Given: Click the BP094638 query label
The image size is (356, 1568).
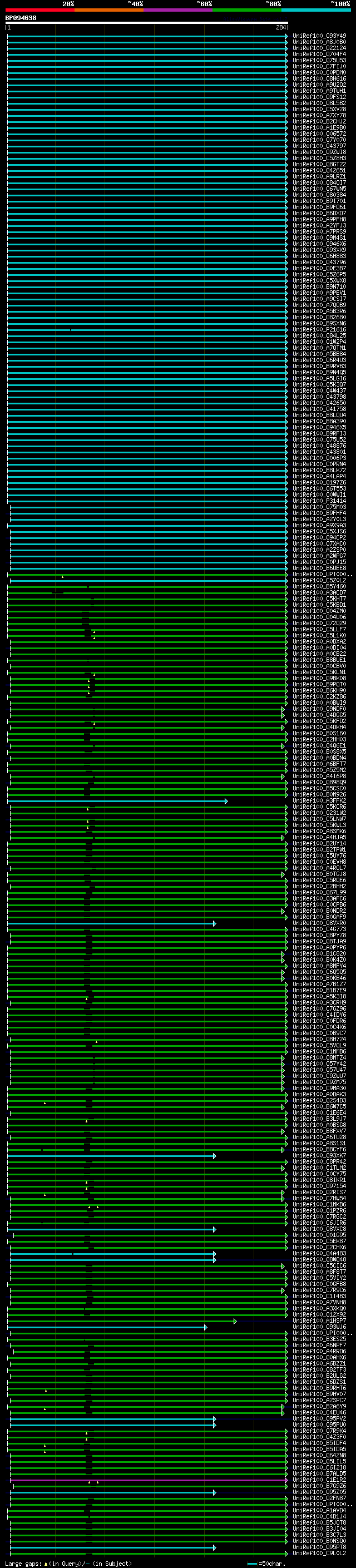Looking at the screenshot, I should point(21,18).
